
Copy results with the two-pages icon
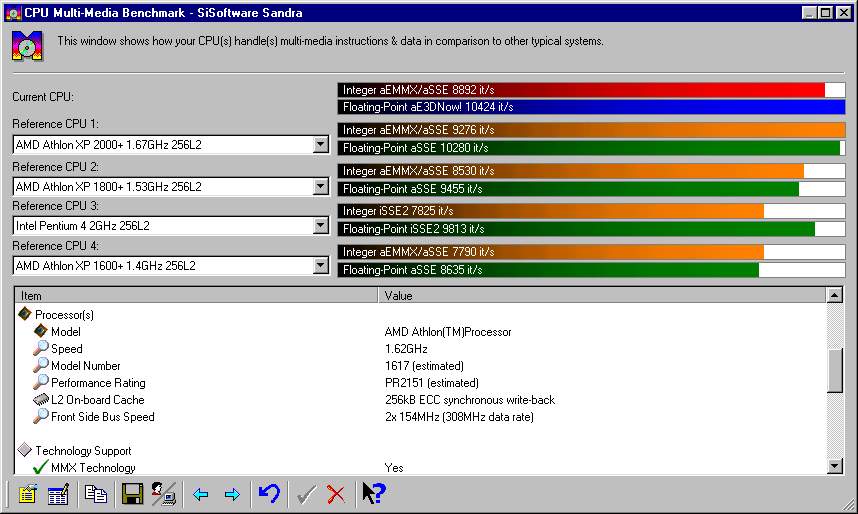pyautogui.click(x=96, y=494)
